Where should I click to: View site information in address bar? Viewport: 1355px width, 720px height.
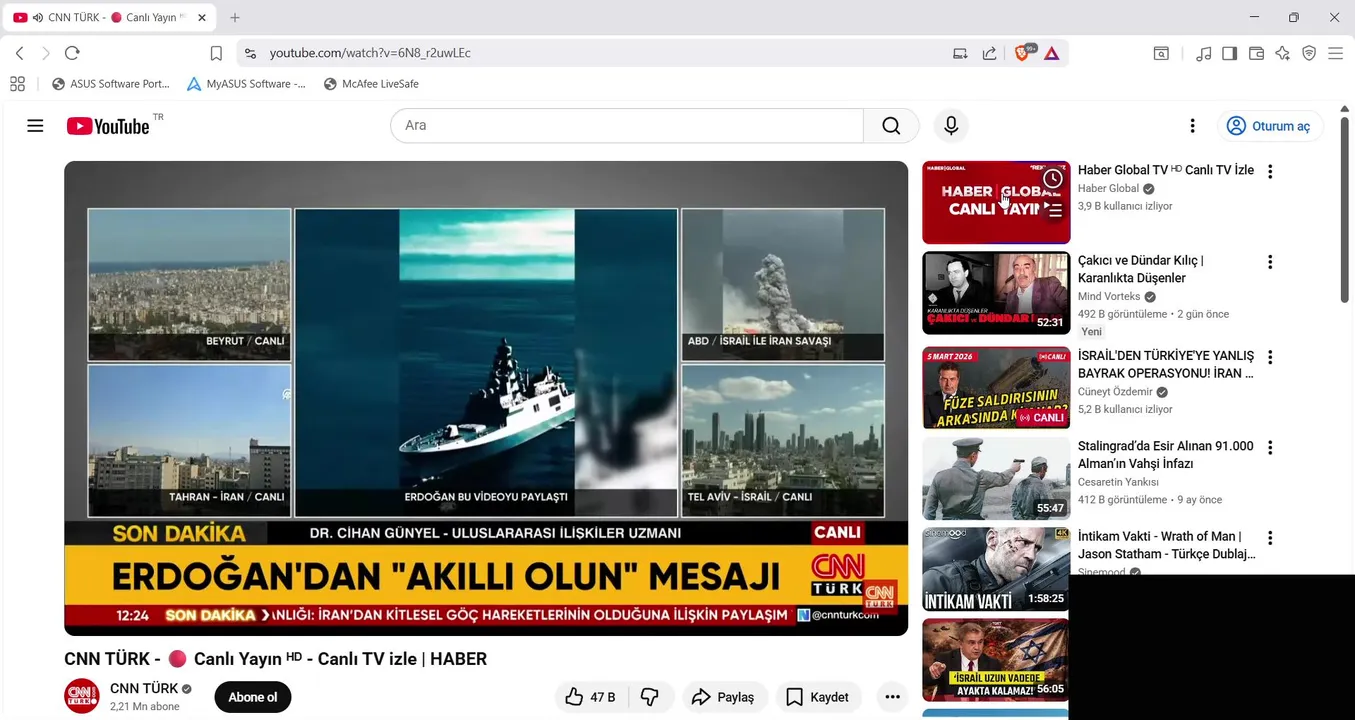tap(250, 53)
